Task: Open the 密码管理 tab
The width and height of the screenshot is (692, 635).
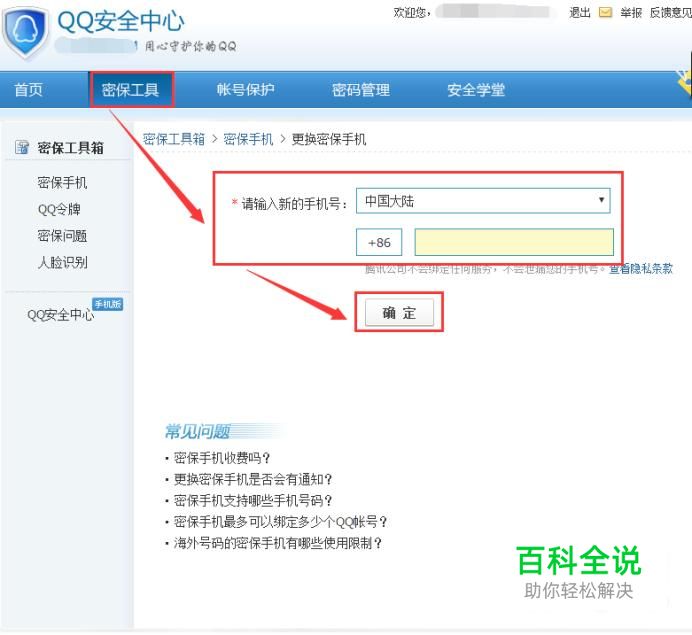Action: [361, 90]
